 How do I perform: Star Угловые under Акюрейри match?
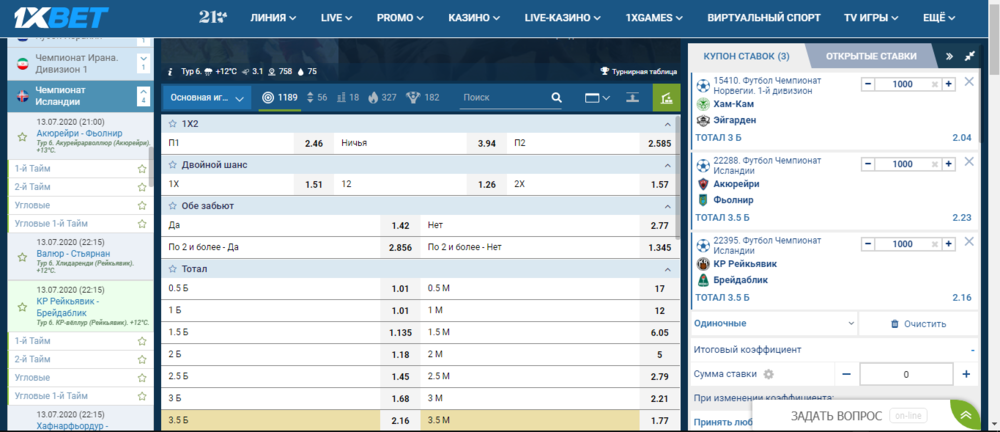(142, 205)
